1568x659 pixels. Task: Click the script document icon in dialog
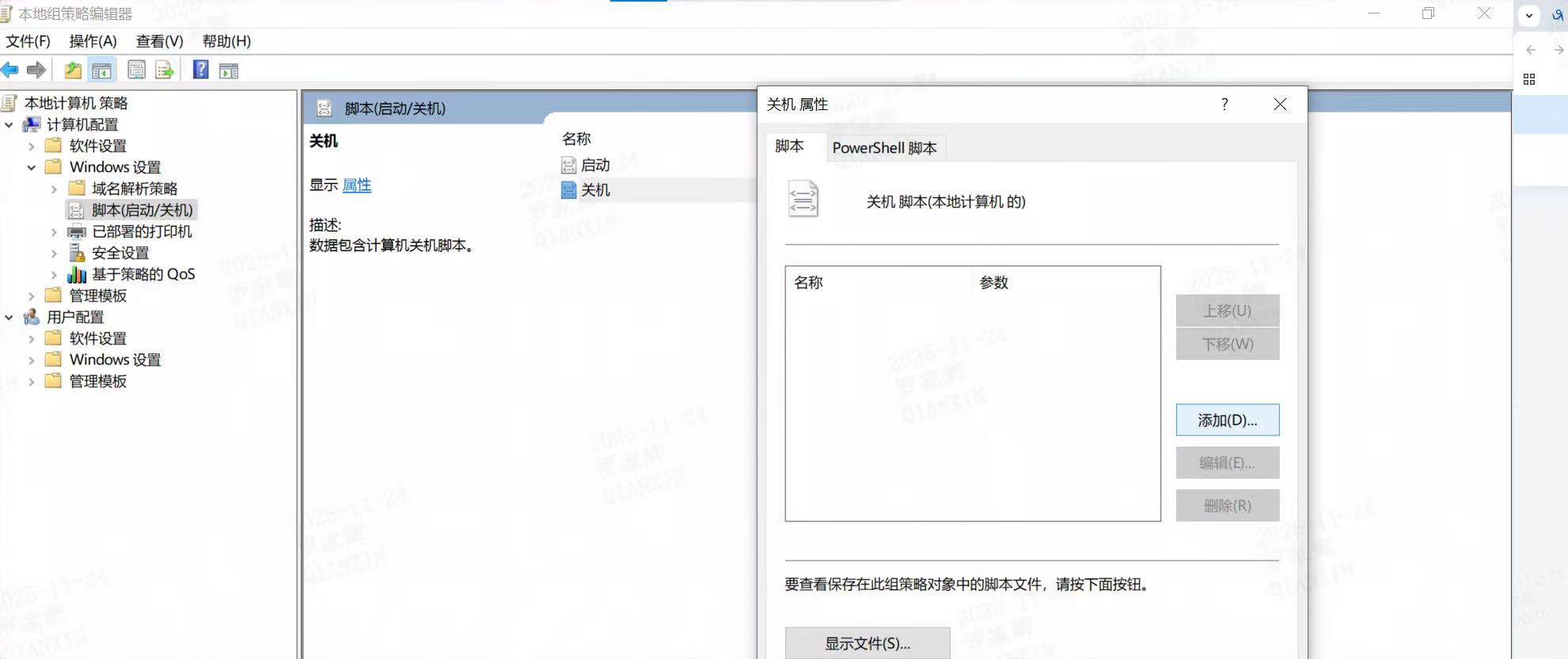[x=803, y=199]
